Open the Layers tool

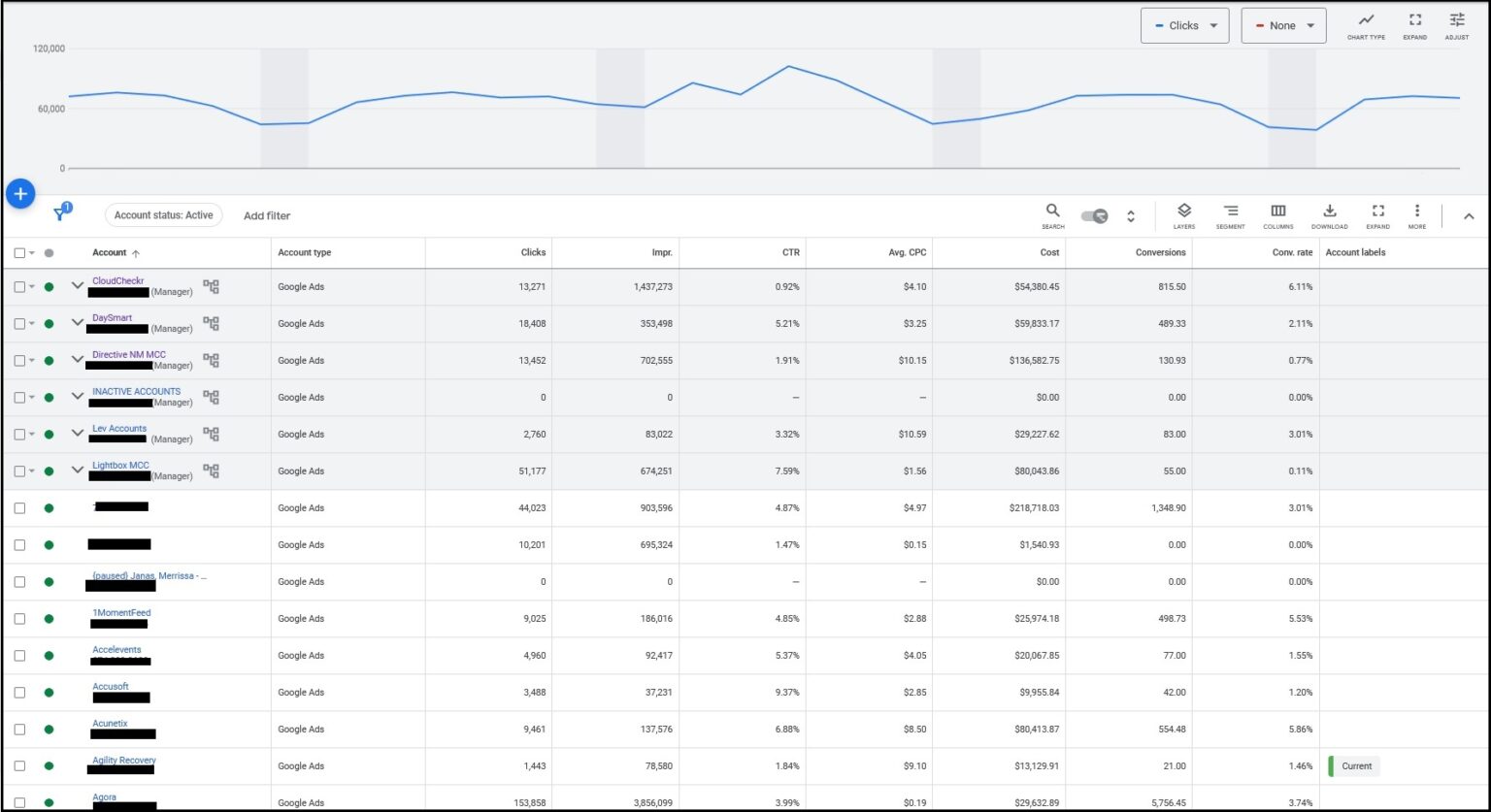1183,214
